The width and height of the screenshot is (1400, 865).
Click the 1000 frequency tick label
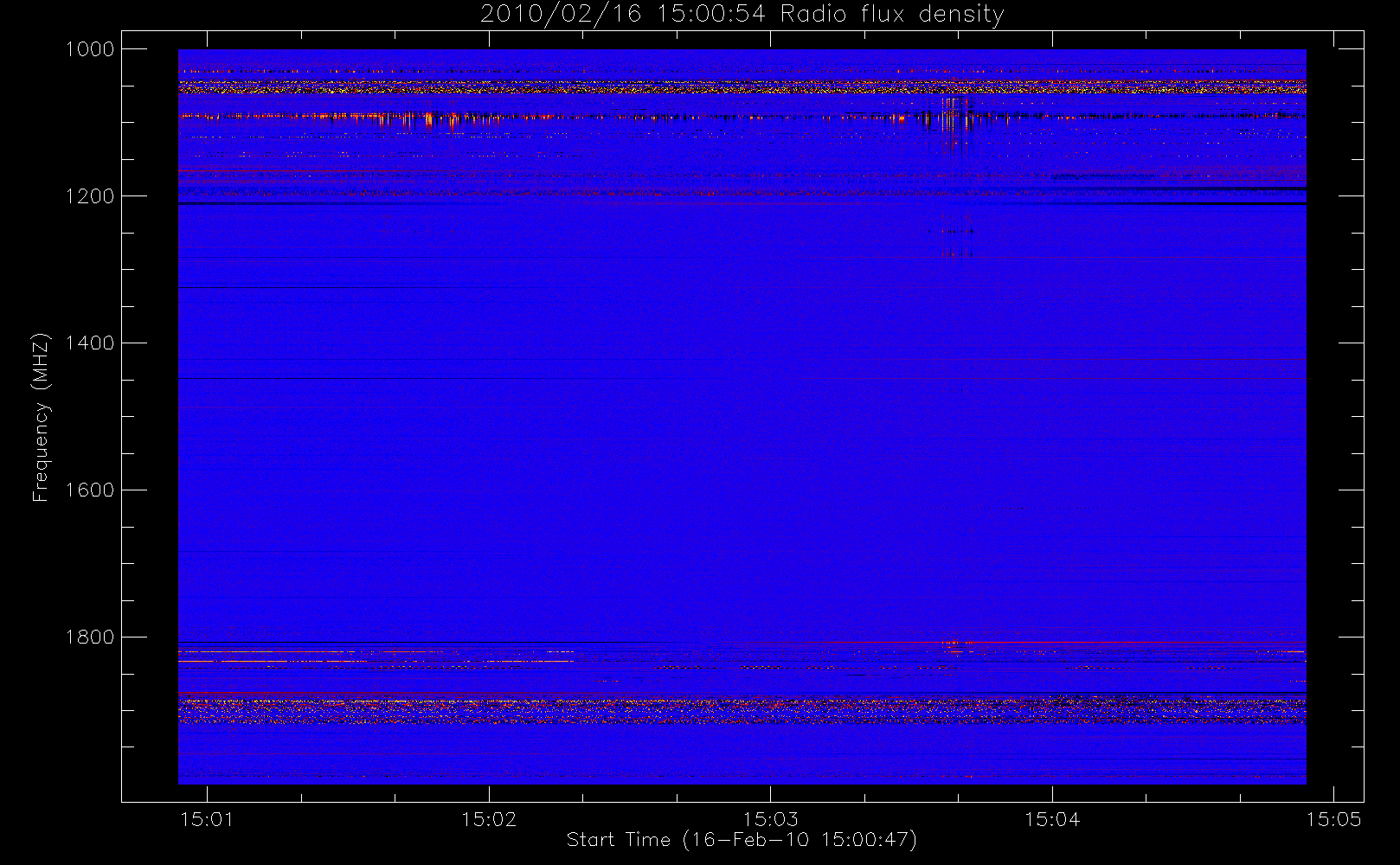pos(90,49)
